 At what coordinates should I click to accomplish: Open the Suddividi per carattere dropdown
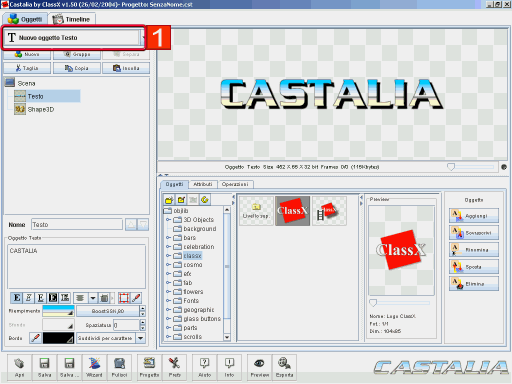coord(141,338)
